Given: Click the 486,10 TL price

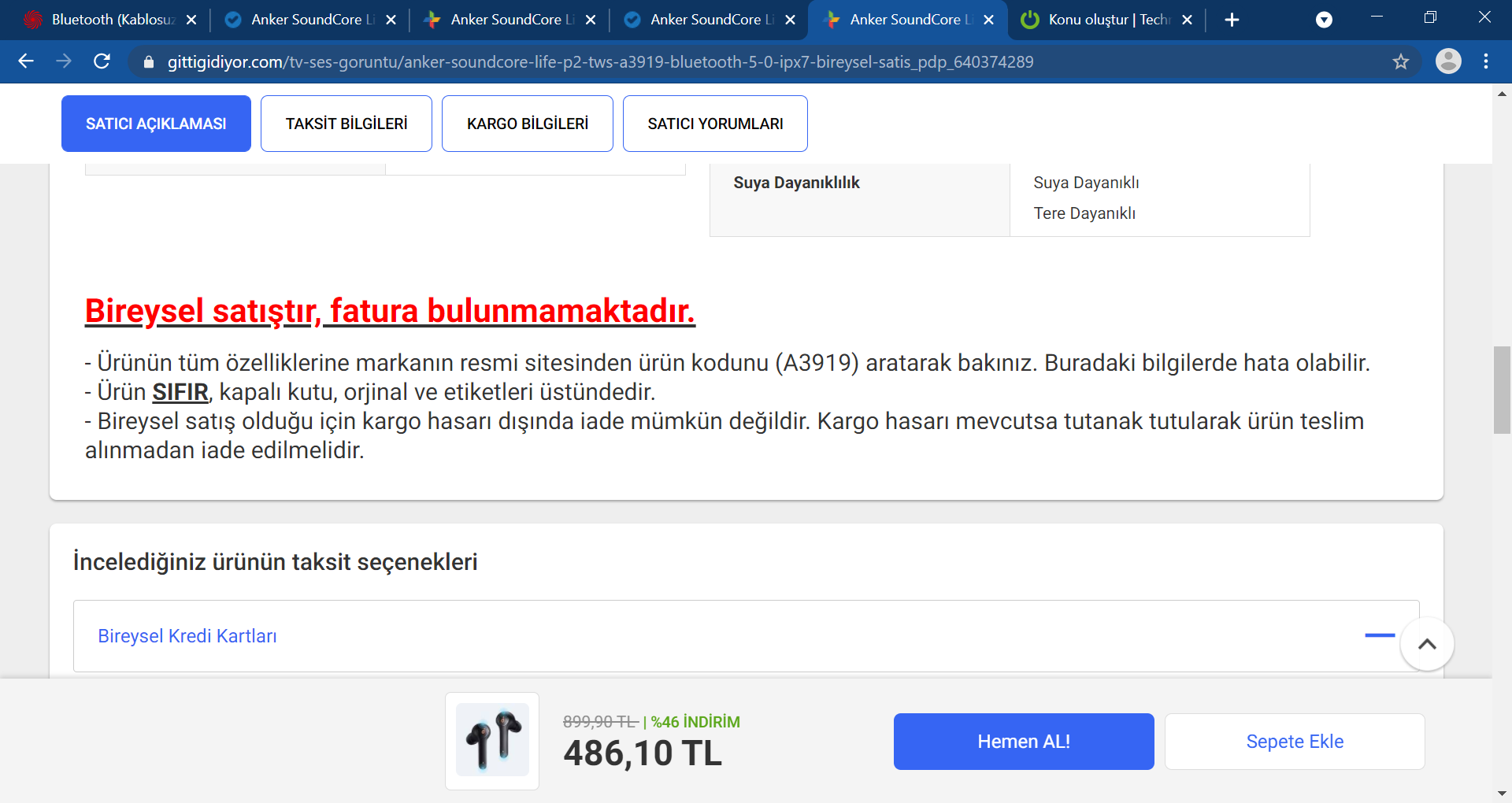Looking at the screenshot, I should click(643, 753).
